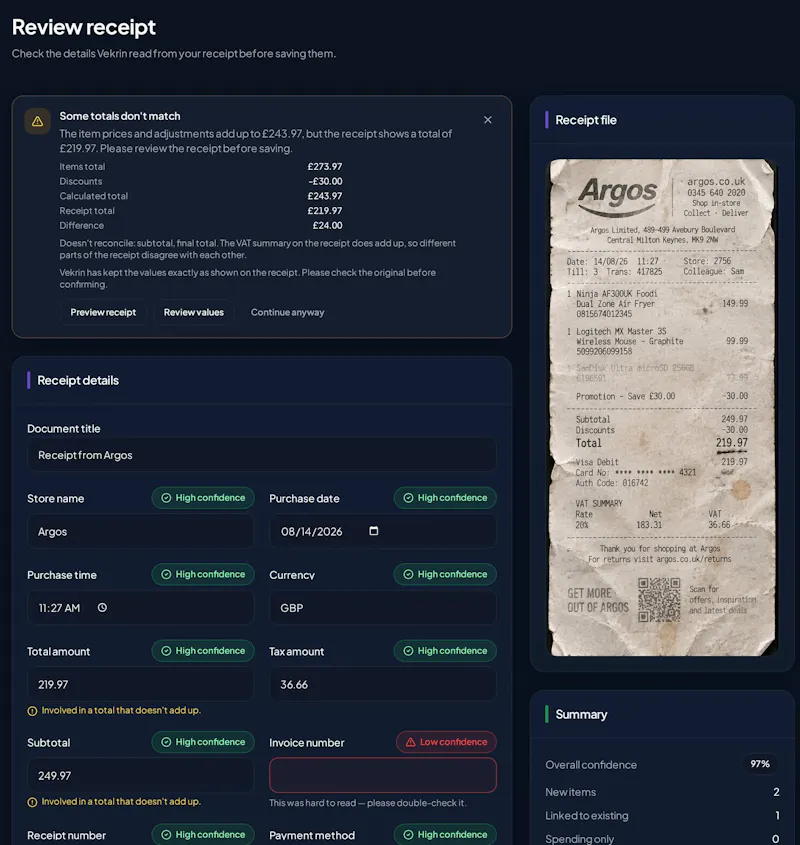Viewport: 800px width, 845px height.
Task: Select the Discounts -£30.00 value
Action: 325,182
